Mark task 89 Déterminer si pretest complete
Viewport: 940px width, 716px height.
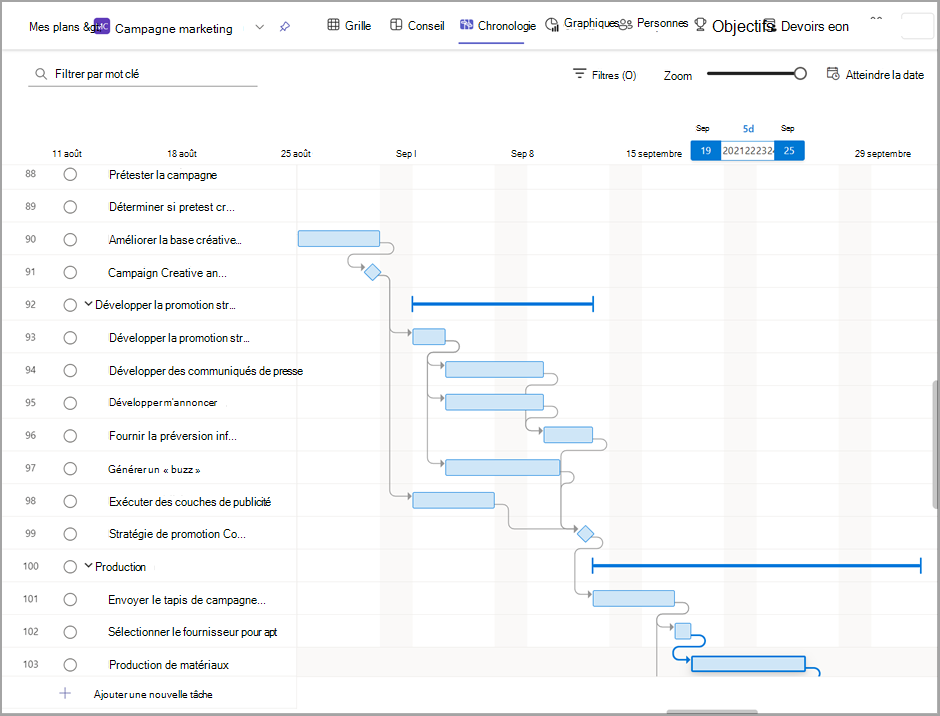pos(70,207)
